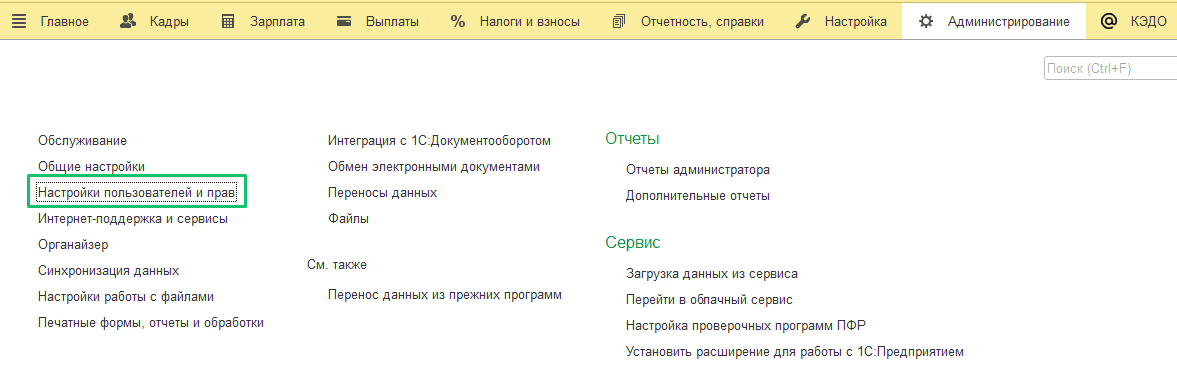The image size is (1177, 369).
Task: Click the @ icon beside КЭДО
Action: [x=1109, y=22]
